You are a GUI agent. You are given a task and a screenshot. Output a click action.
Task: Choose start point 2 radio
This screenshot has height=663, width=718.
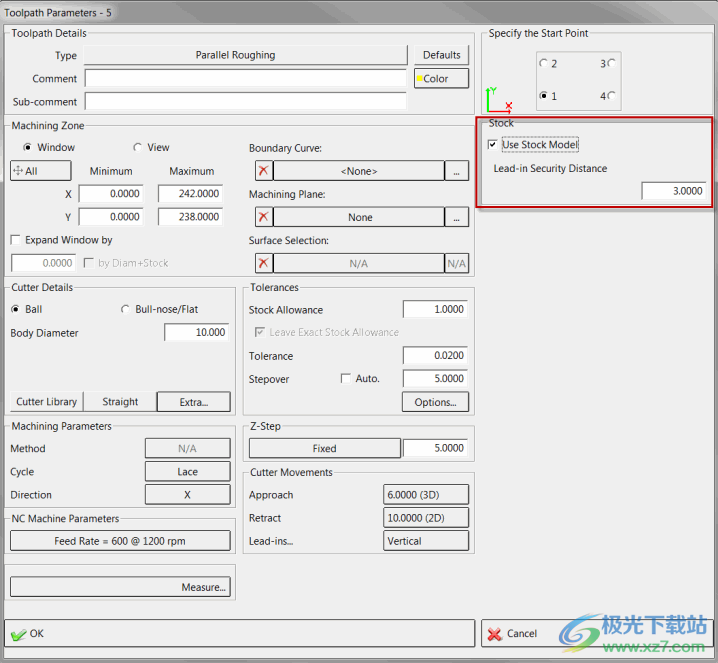(x=544, y=63)
